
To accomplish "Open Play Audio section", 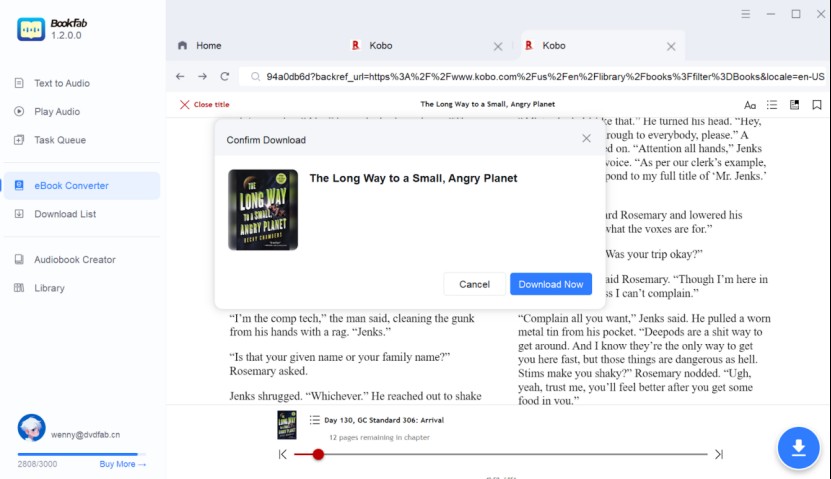I will pyautogui.click(x=57, y=112).
